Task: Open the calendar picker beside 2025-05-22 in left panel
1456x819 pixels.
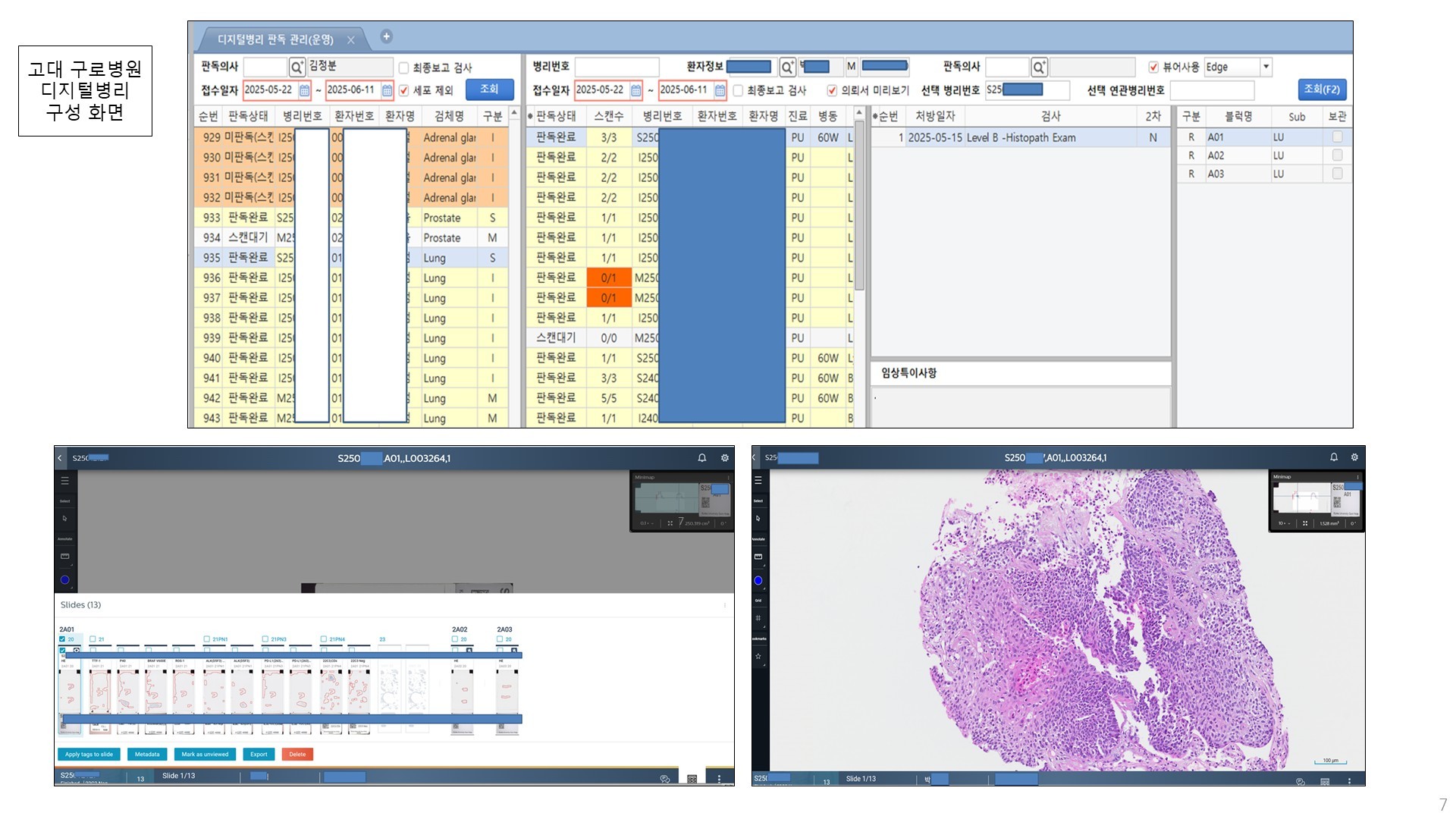Action: pos(304,90)
